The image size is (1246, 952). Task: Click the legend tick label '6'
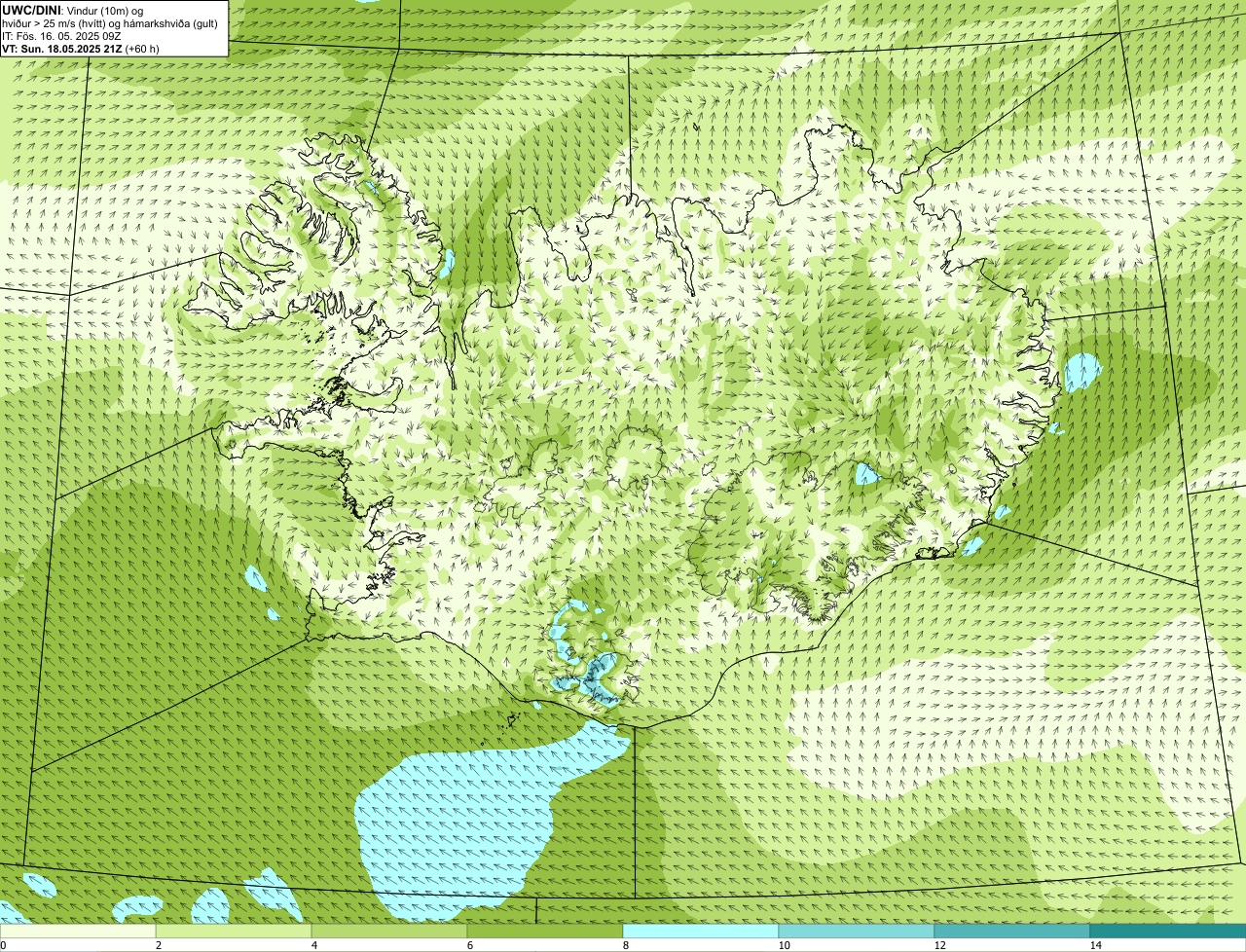(x=470, y=945)
